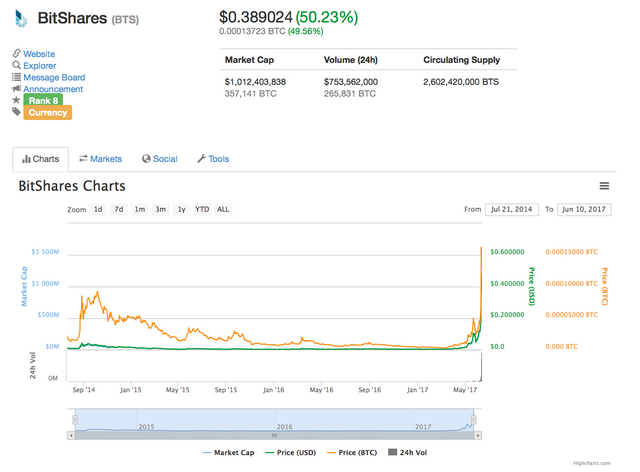Set chart zoom to 7d
Viewport: 640px width, 472px height.
pyautogui.click(x=119, y=209)
